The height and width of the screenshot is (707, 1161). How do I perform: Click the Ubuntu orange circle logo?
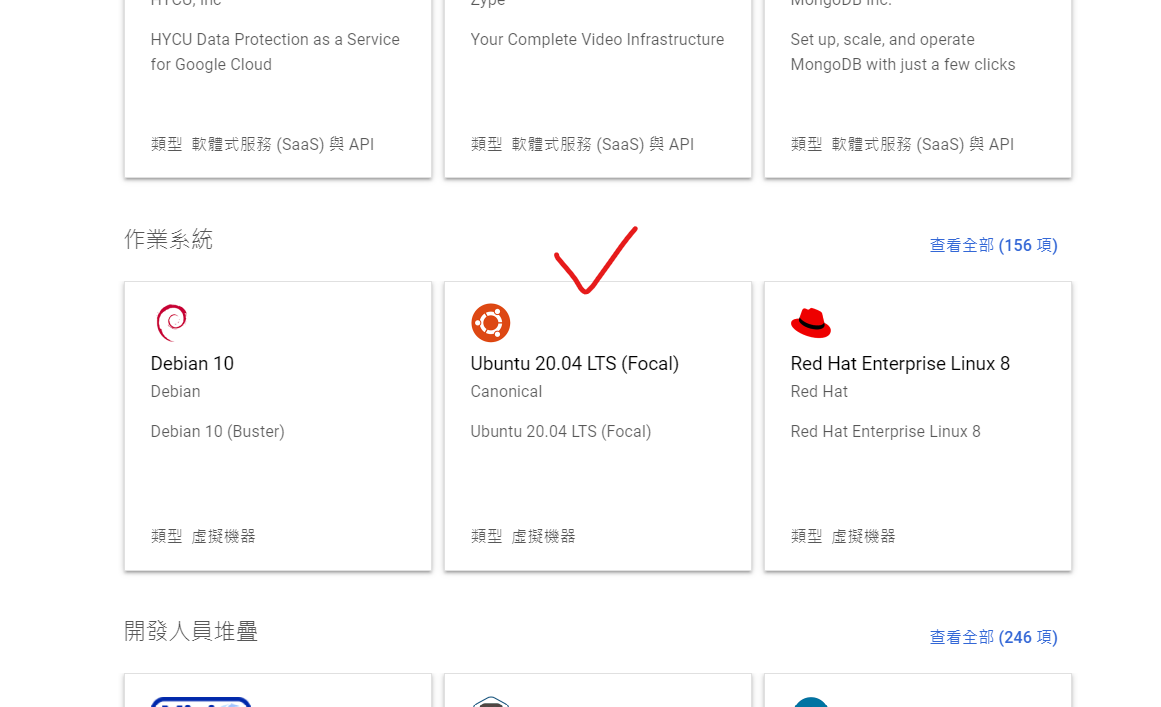[x=490, y=323]
